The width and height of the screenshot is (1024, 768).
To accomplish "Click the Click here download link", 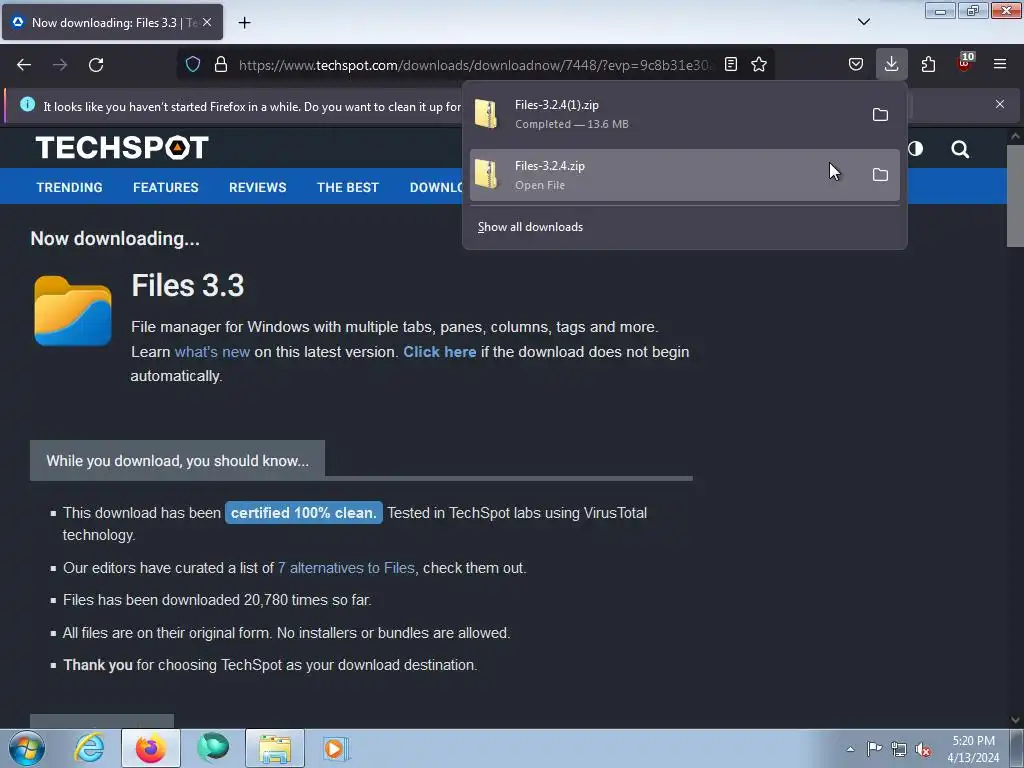I will [x=440, y=352].
